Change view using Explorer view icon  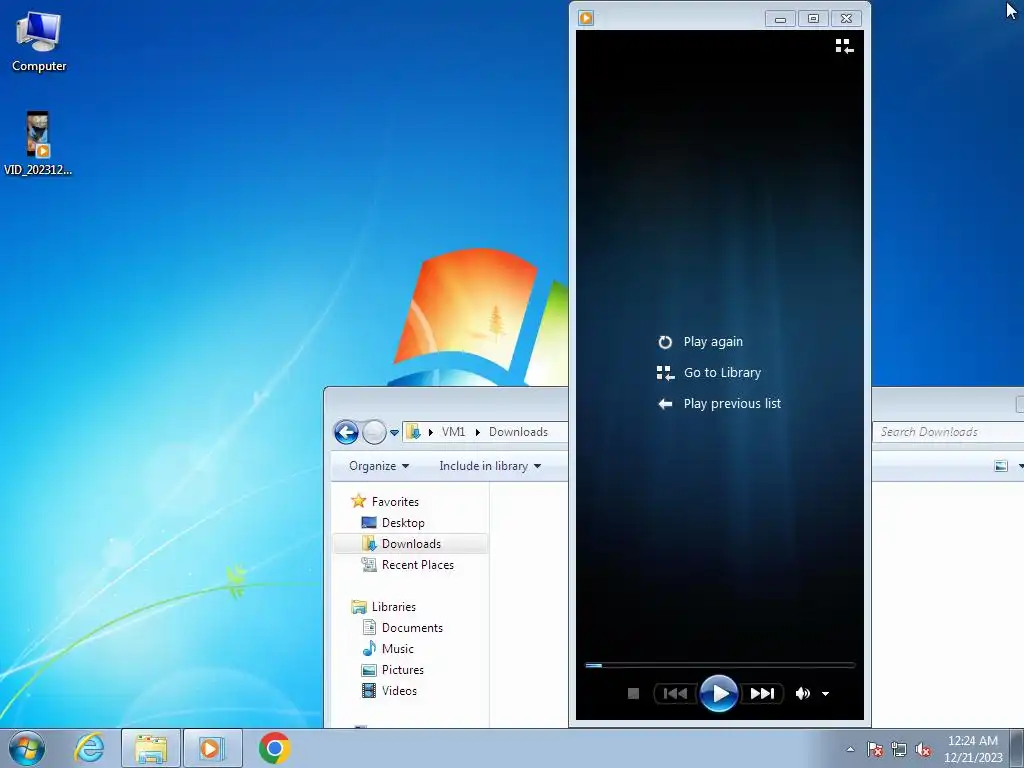(x=1001, y=466)
